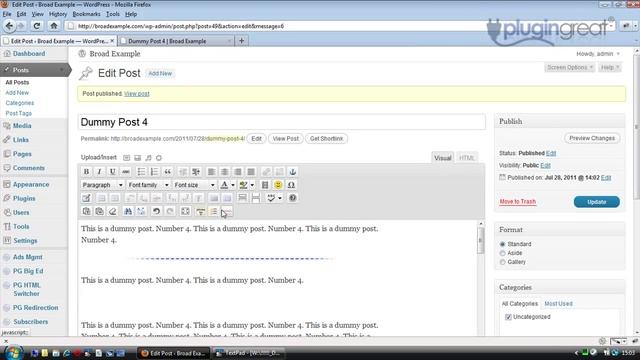This screenshot has height=360, width=640.
Task: Click the insert table icon
Action: (x=86, y=198)
